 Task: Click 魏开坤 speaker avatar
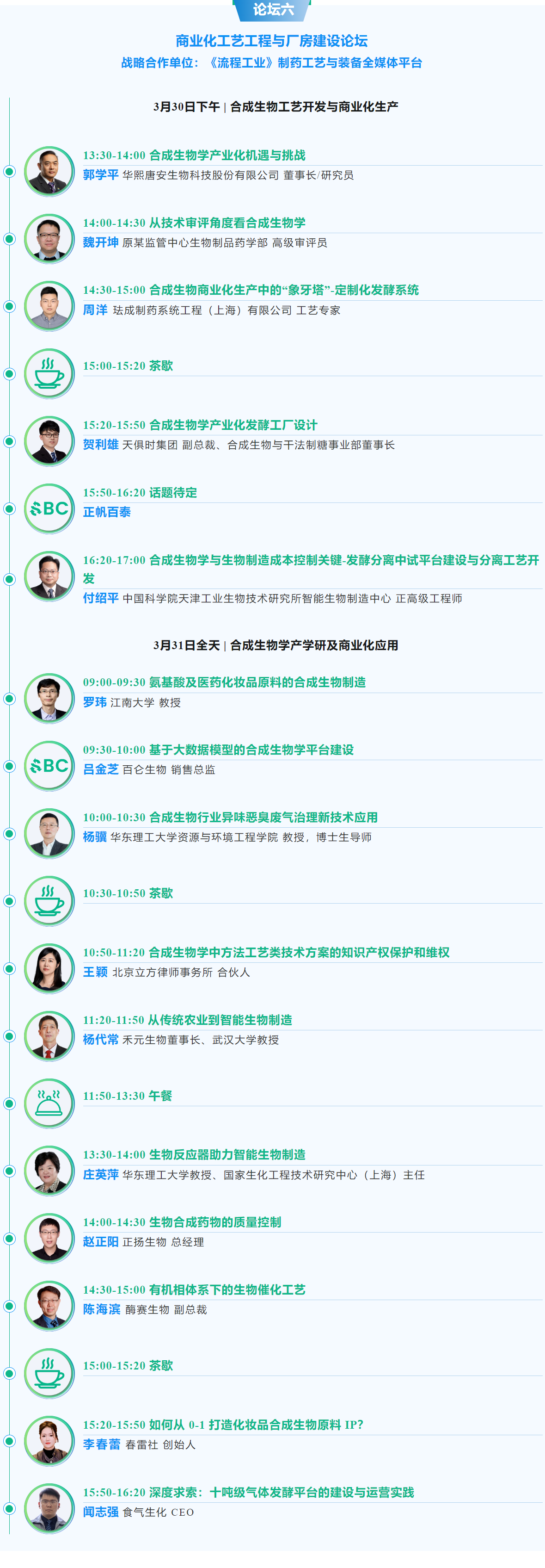pyautogui.click(x=49, y=239)
